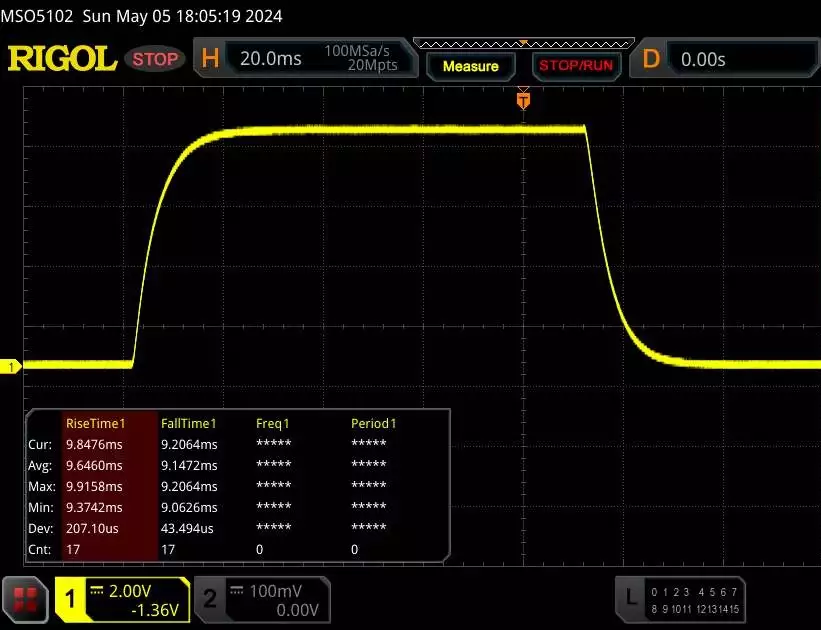Screen dimensions: 821x630
Task: Click the Cnt: row label
Action: pyautogui.click(x=40, y=549)
